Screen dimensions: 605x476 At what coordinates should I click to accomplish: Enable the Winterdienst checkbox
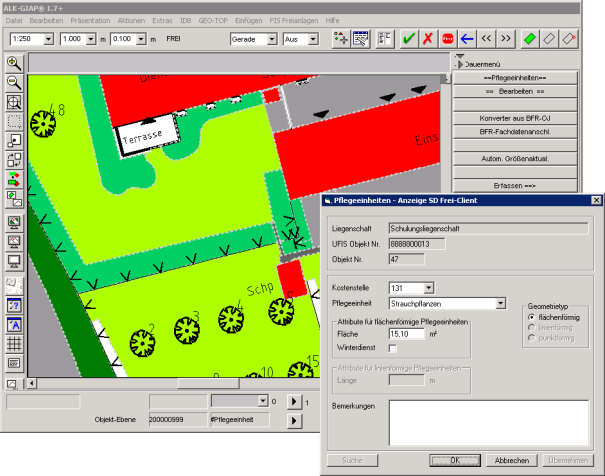point(392,347)
